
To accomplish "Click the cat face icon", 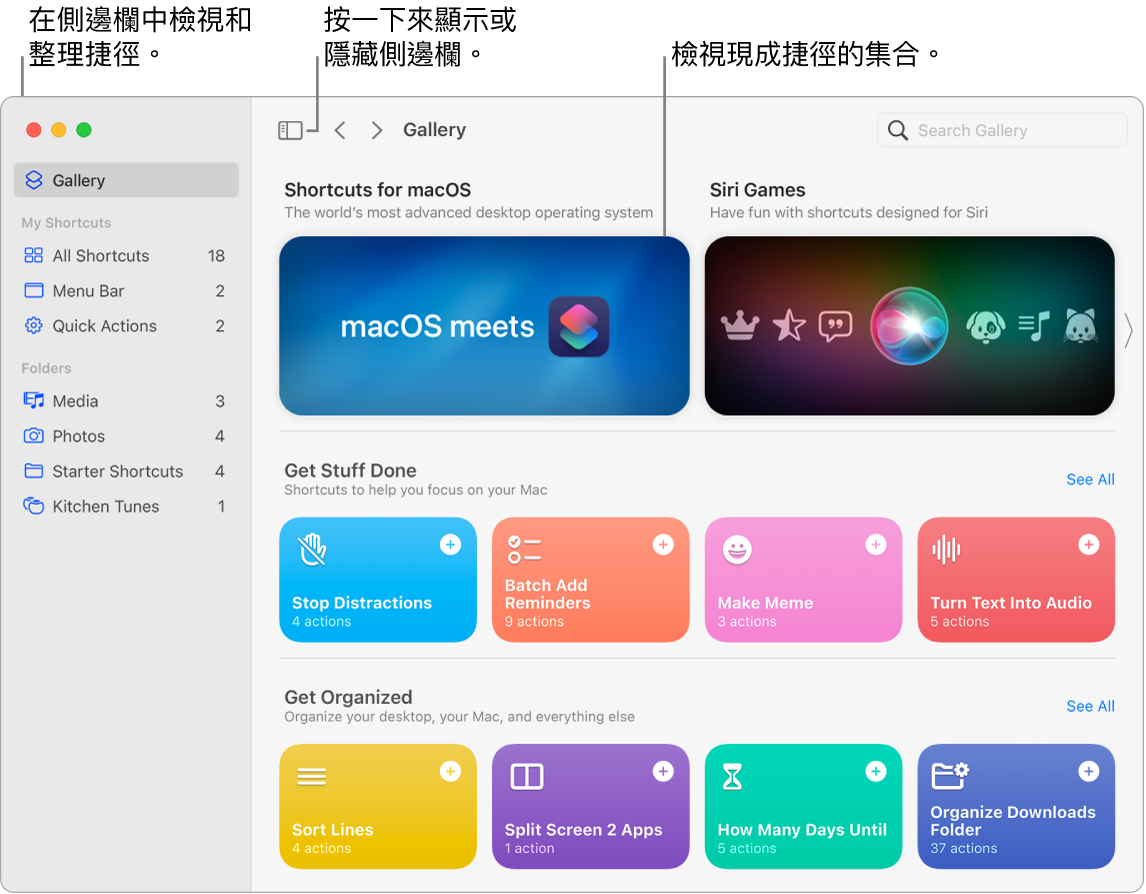I will (1080, 326).
